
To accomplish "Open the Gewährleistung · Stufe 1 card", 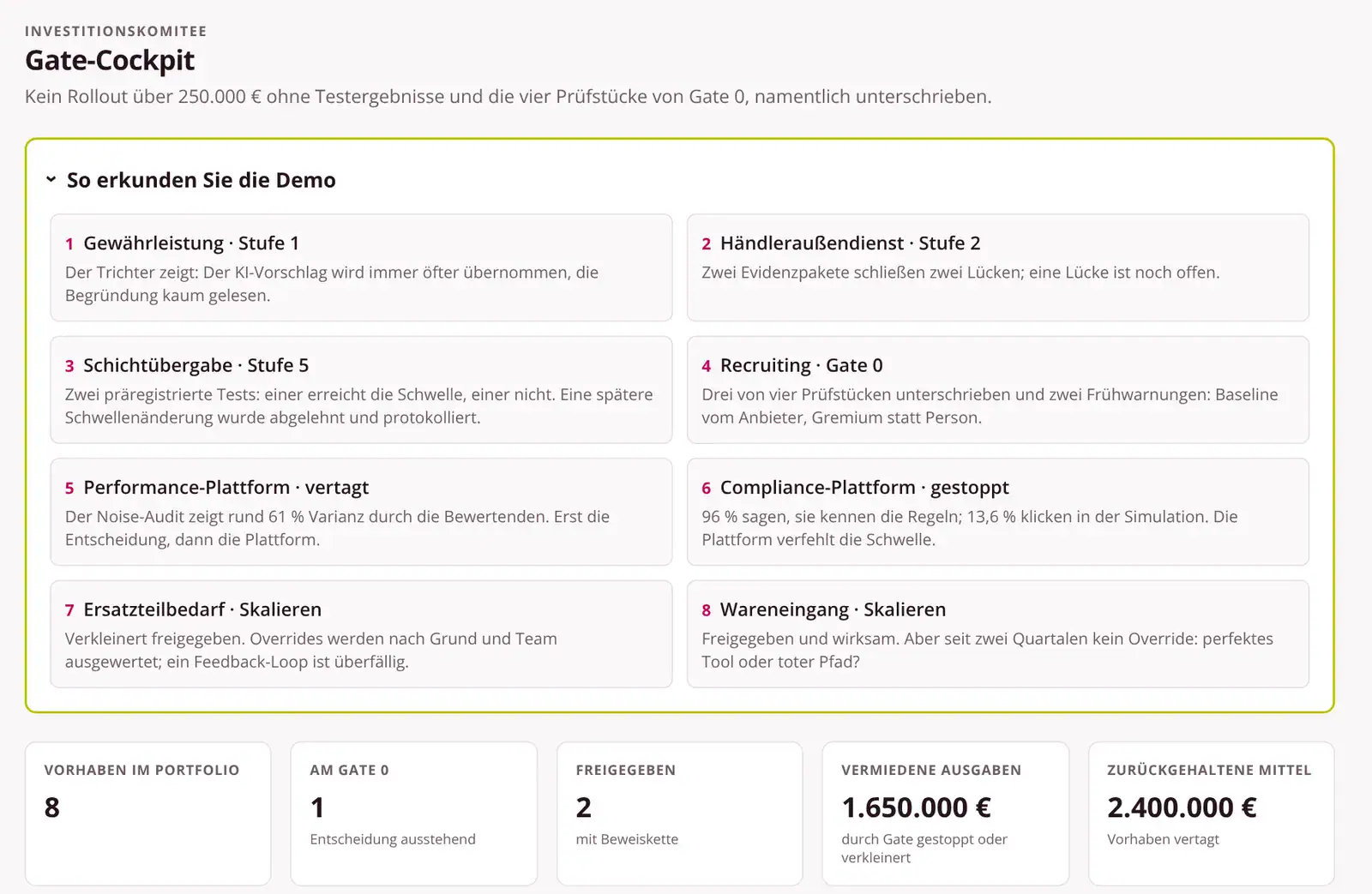I will click(x=361, y=267).
